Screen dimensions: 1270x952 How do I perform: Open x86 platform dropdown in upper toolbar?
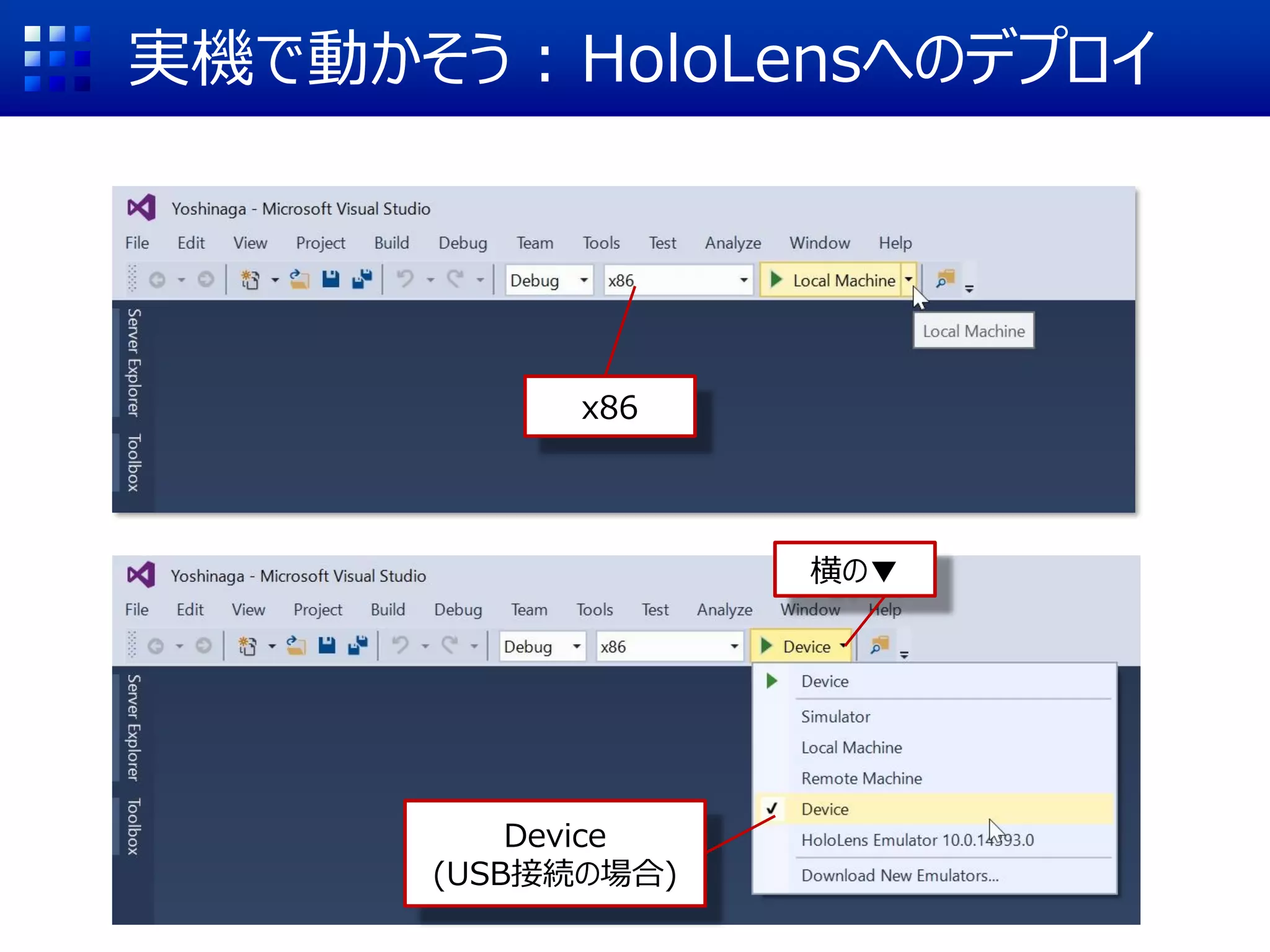pyautogui.click(x=678, y=280)
